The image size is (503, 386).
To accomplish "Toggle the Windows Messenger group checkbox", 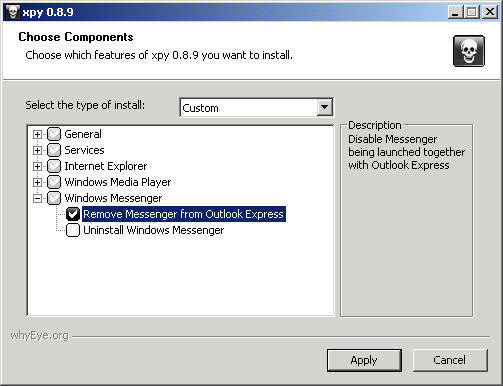I will (x=54, y=198).
